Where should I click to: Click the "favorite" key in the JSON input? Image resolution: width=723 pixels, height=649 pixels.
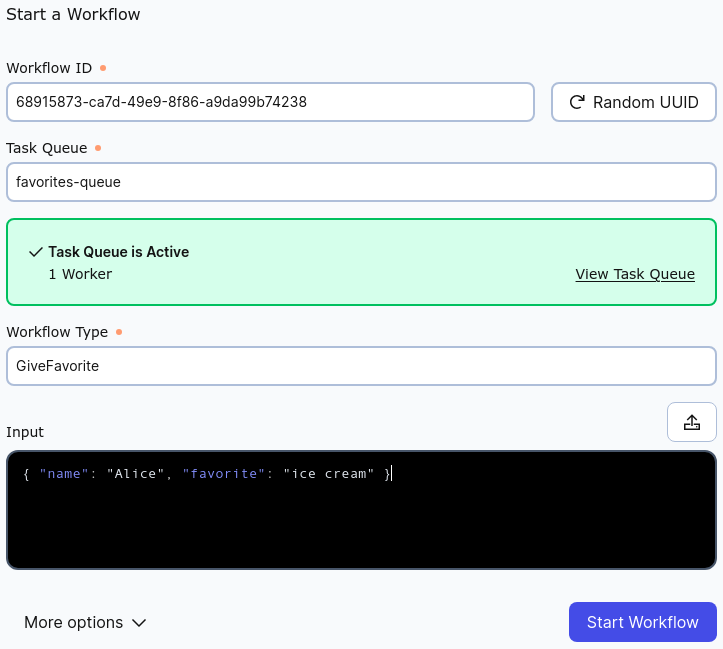point(224,473)
